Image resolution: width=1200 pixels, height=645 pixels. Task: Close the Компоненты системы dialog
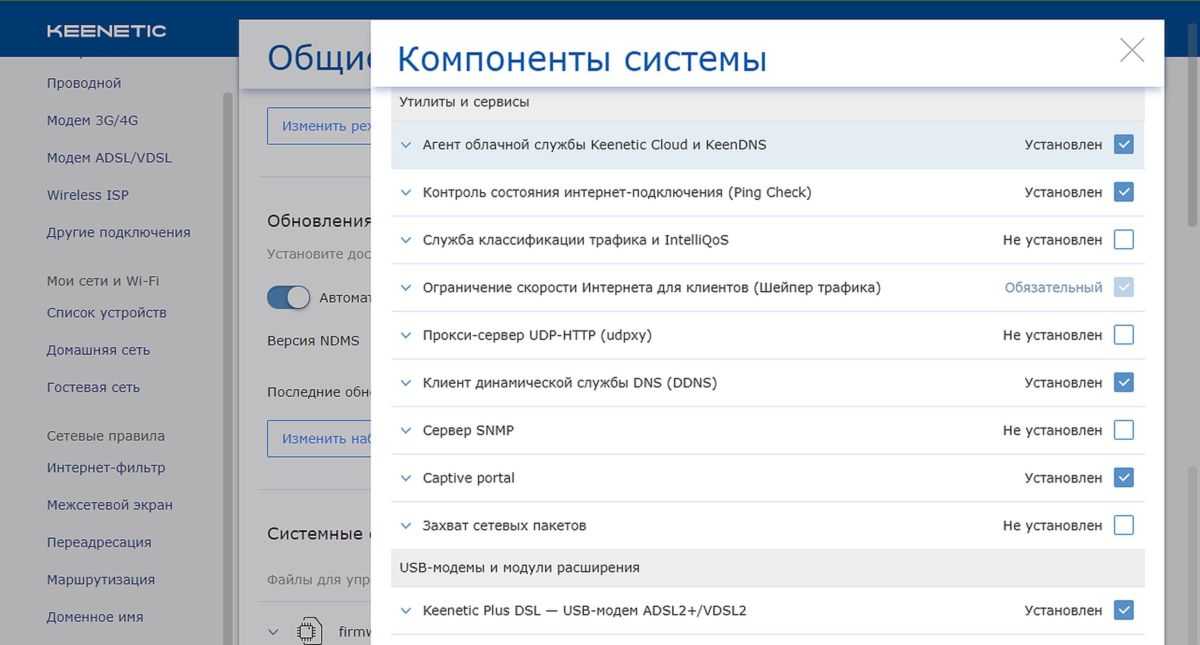(x=1131, y=50)
